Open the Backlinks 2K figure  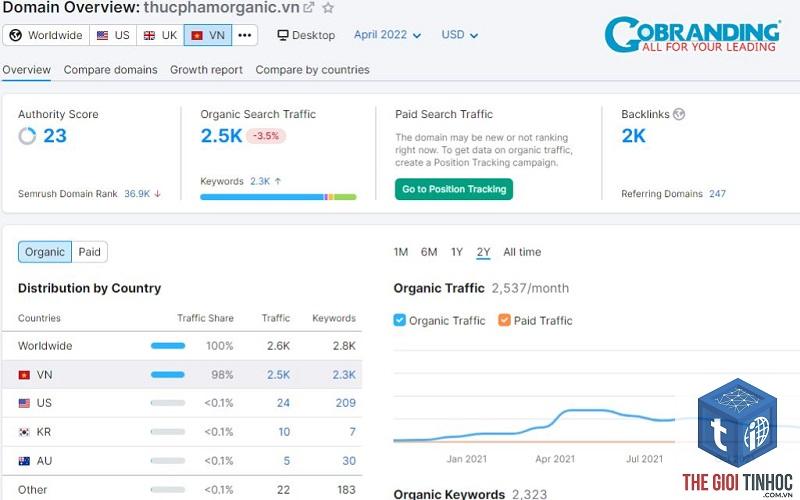pos(633,136)
